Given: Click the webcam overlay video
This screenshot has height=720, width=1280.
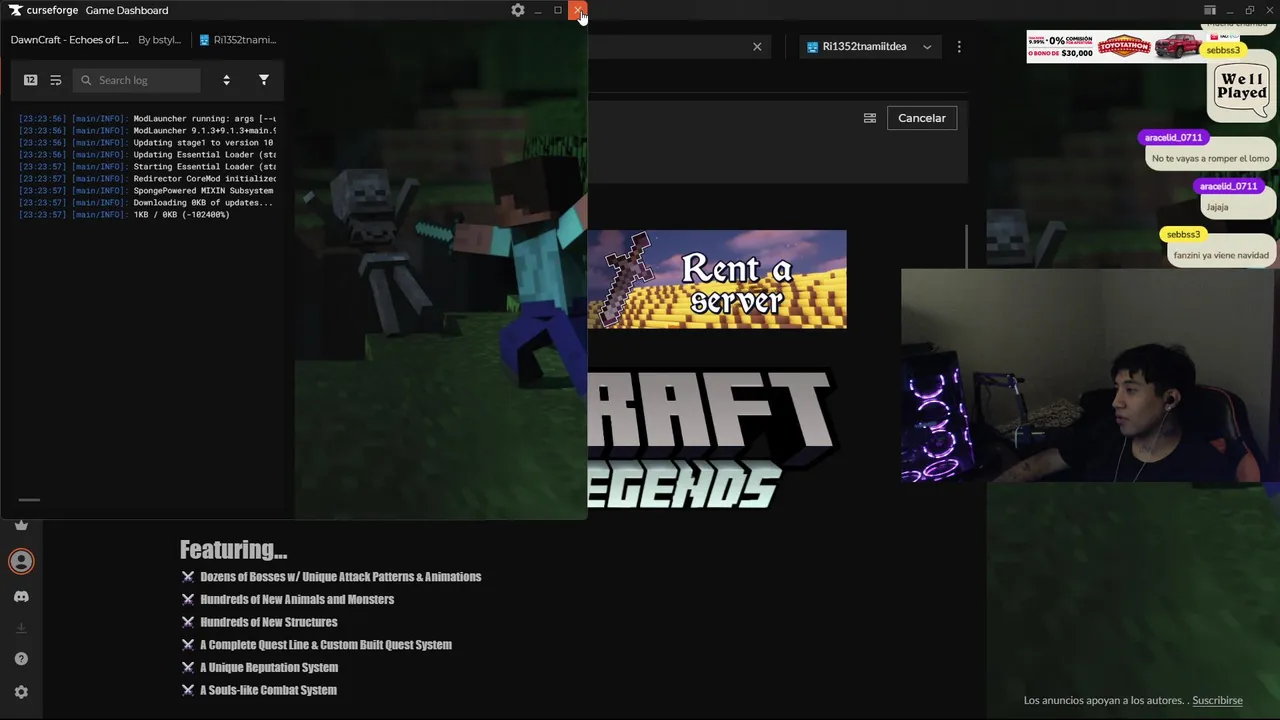Looking at the screenshot, I should click(x=1090, y=375).
